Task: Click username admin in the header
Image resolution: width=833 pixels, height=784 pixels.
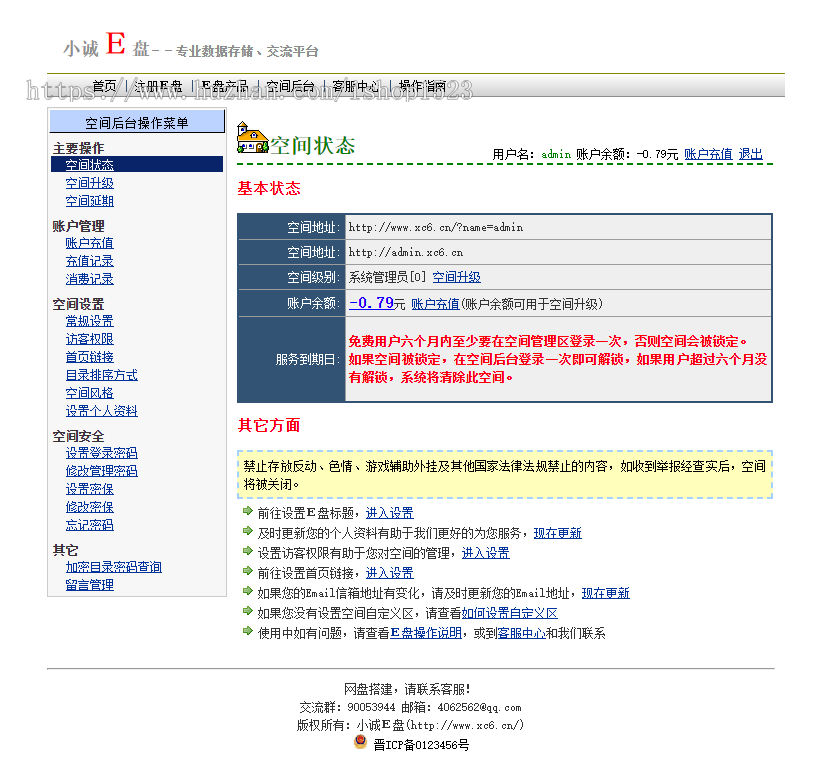Action: [556, 154]
